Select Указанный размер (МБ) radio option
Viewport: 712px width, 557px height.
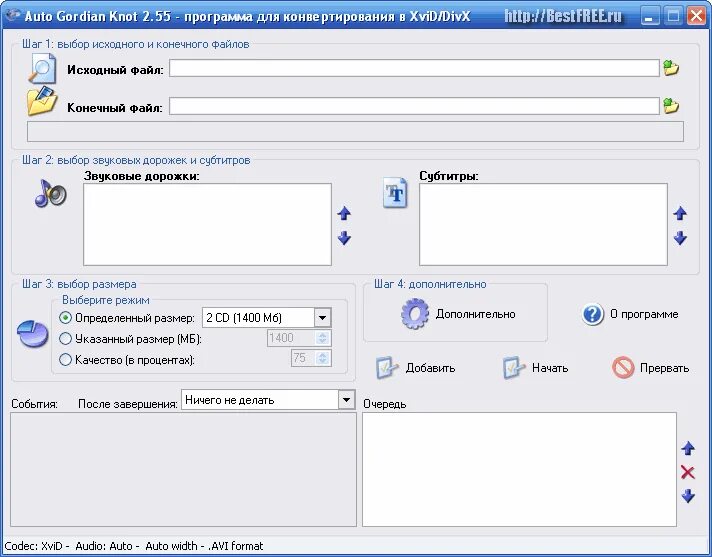tap(65, 339)
